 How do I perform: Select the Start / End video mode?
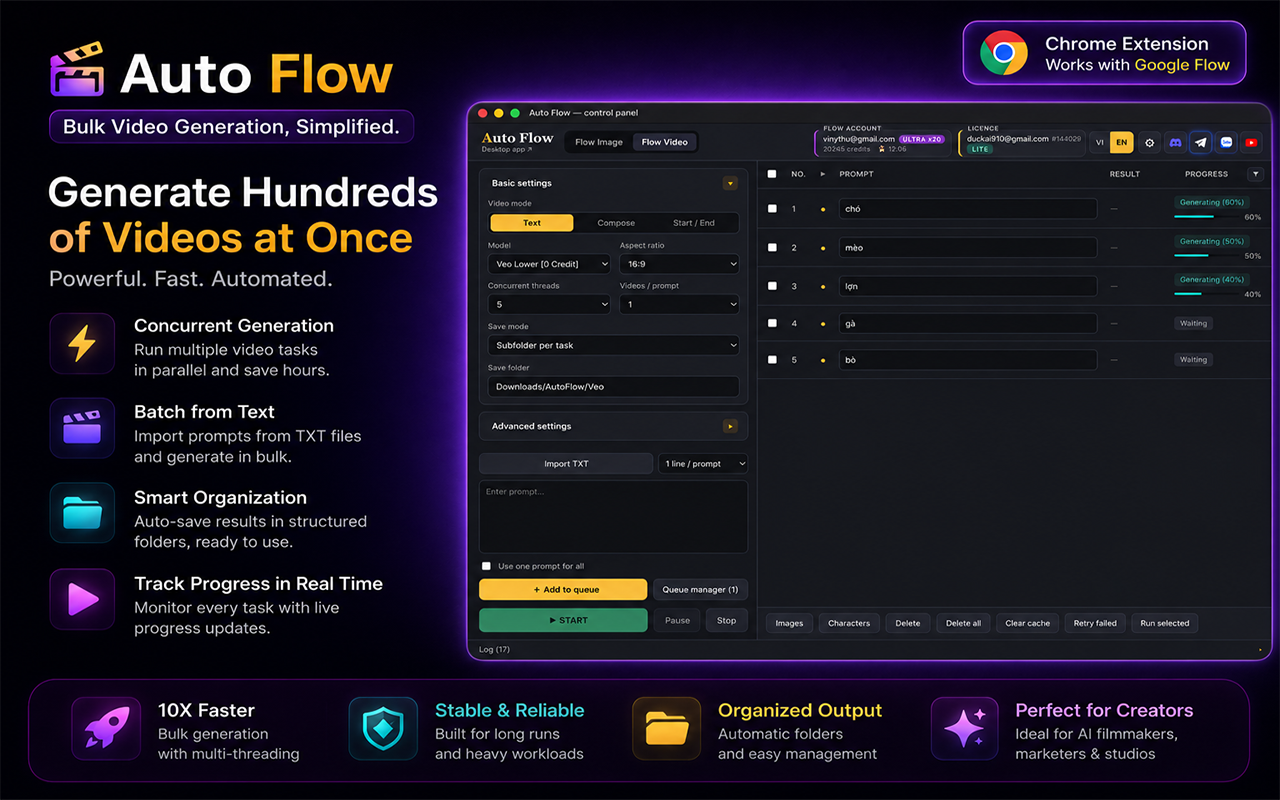(x=694, y=223)
